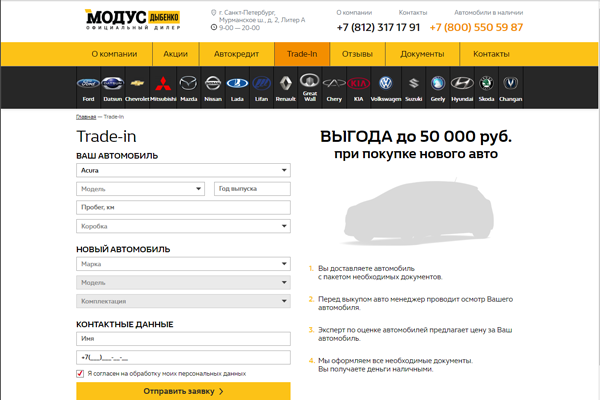Select the Hyundai brand icon
The height and width of the screenshot is (400, 600).
461,86
